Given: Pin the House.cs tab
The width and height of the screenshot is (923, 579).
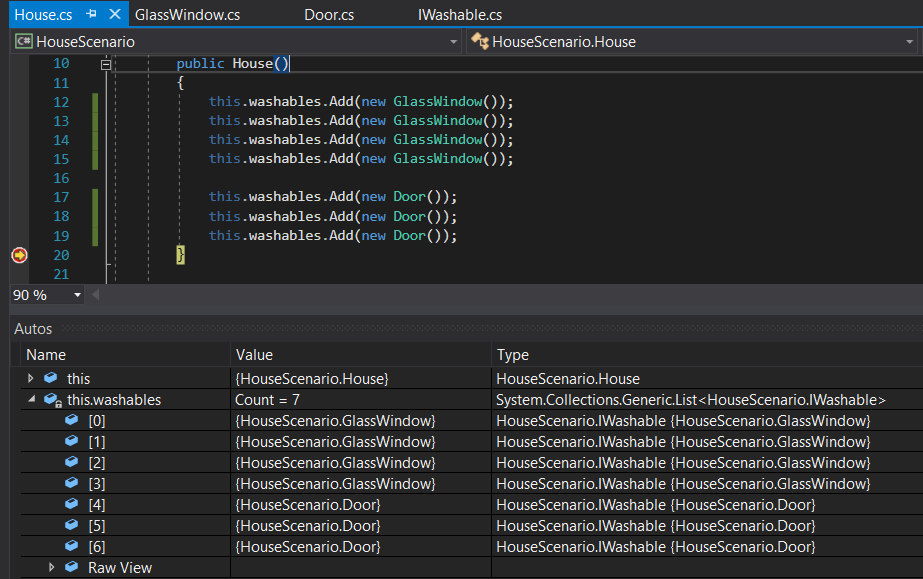Looking at the screenshot, I should 91,14.
